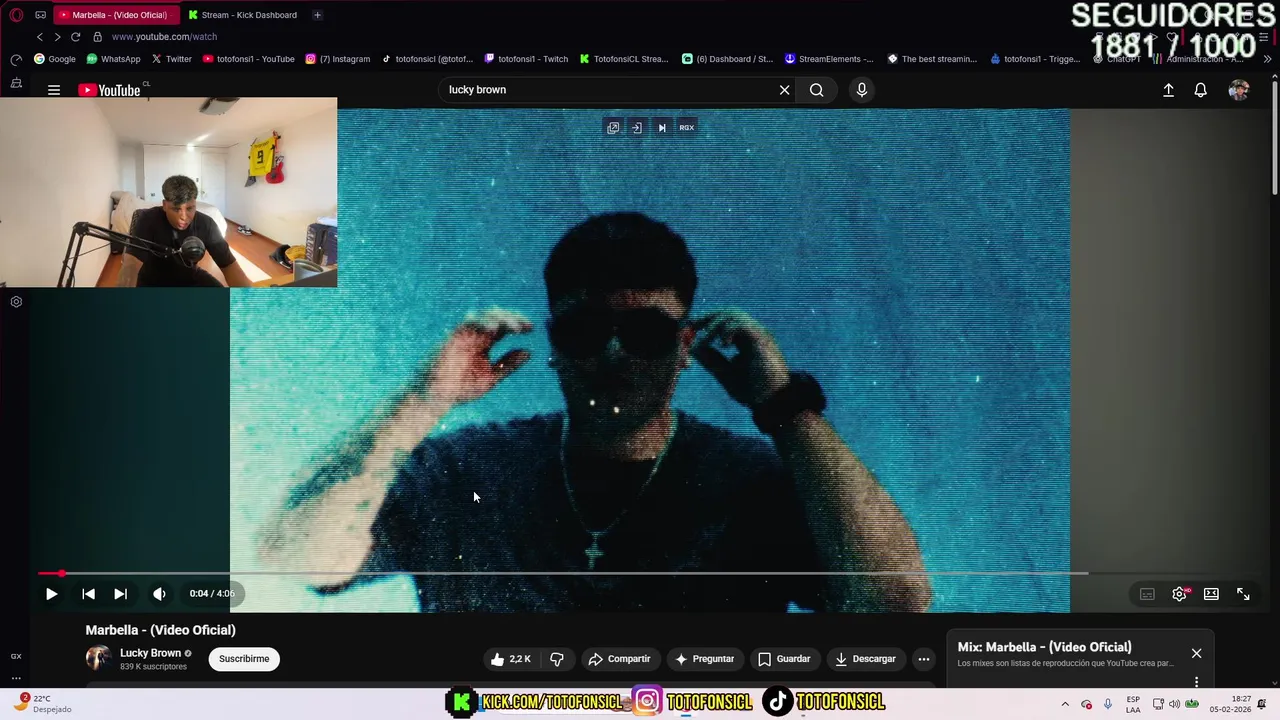The image size is (1280, 720).
Task: Open the YouTube create upload icon
Action: pyautogui.click(x=1168, y=90)
